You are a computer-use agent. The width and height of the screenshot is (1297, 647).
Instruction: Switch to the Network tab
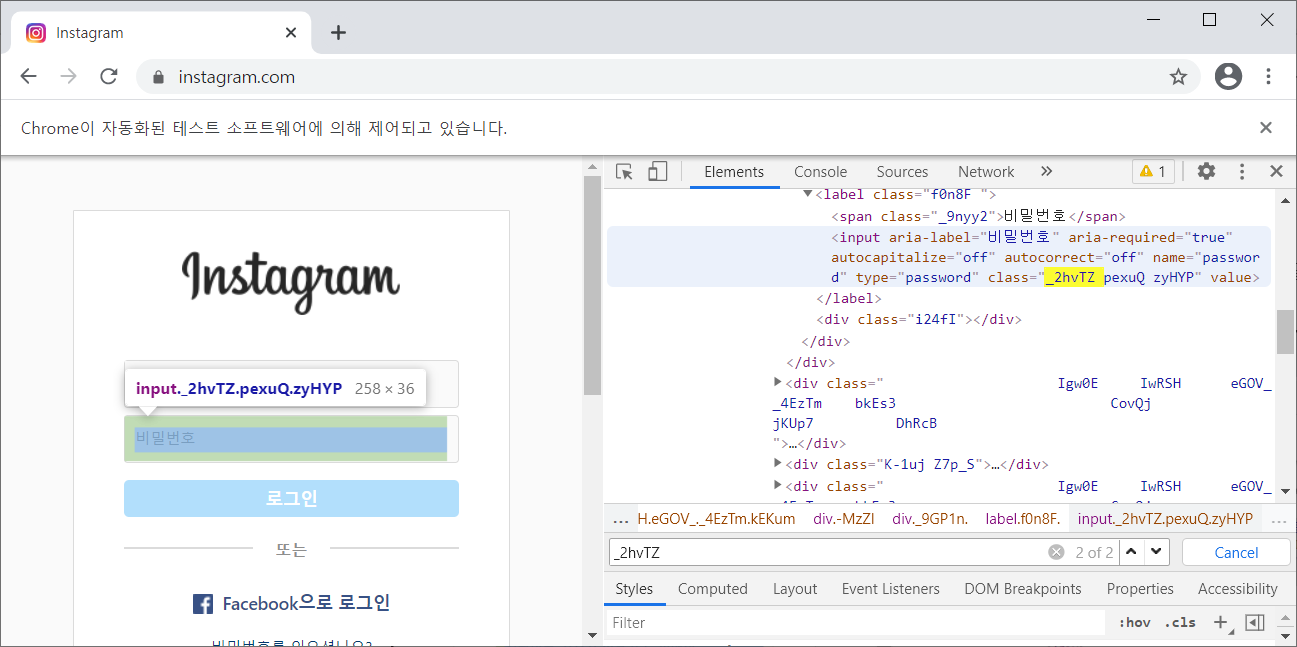[986, 172]
